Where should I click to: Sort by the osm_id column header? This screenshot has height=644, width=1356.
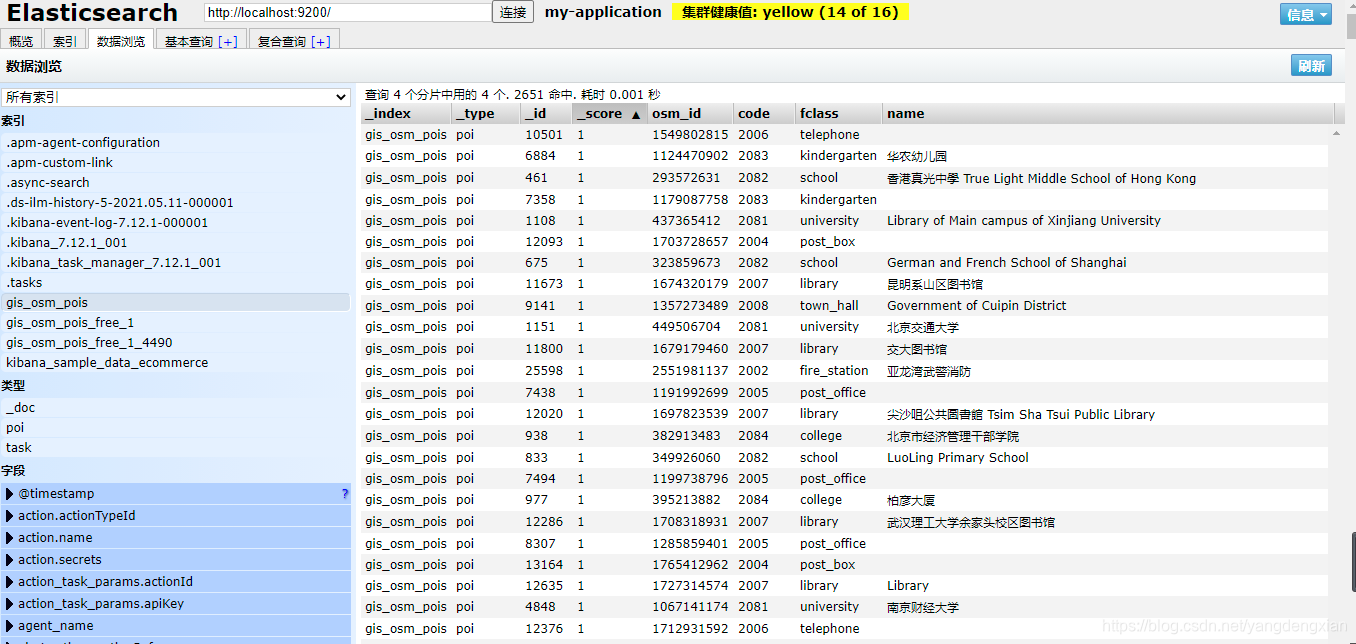pyautogui.click(x=691, y=114)
